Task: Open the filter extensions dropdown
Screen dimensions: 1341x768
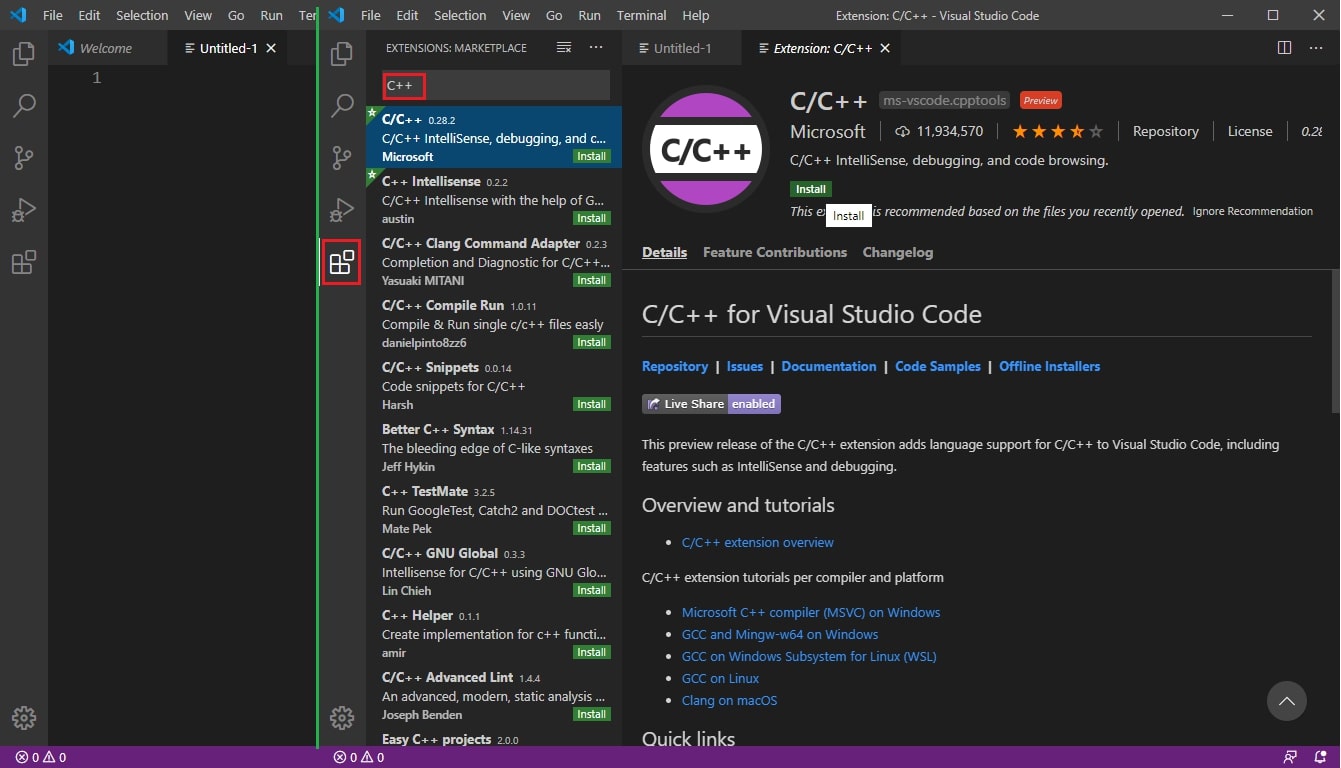Action: click(x=563, y=47)
